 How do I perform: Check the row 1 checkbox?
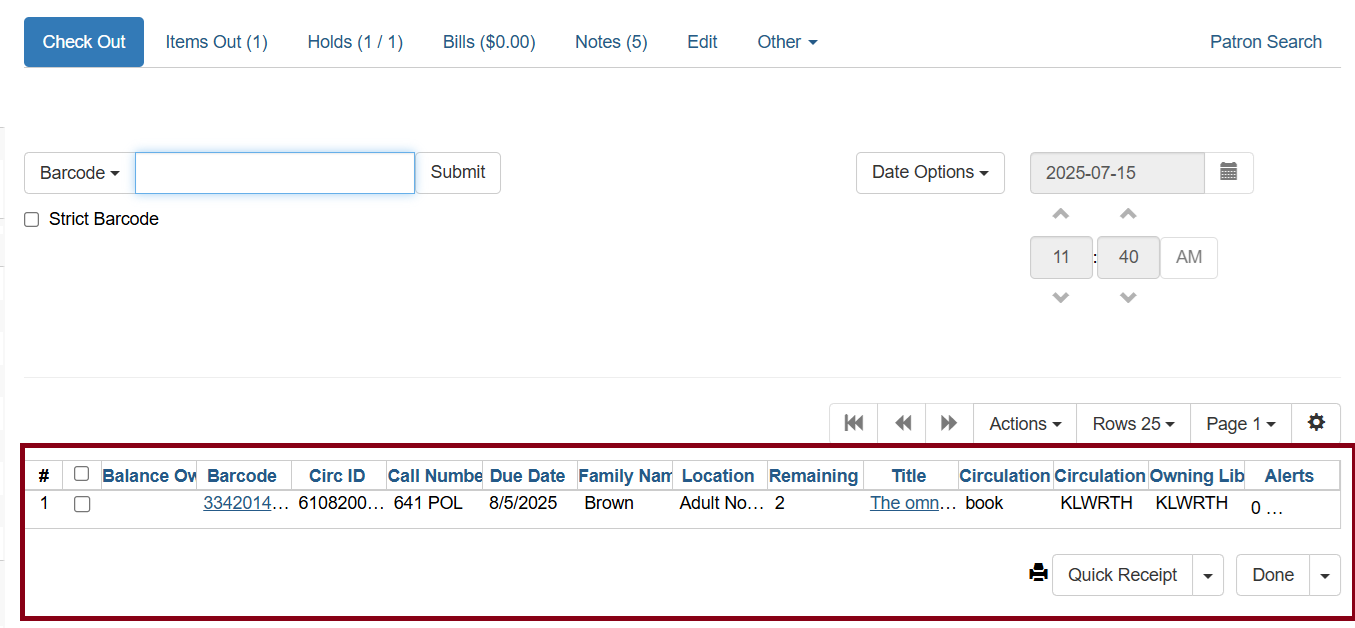(x=82, y=504)
